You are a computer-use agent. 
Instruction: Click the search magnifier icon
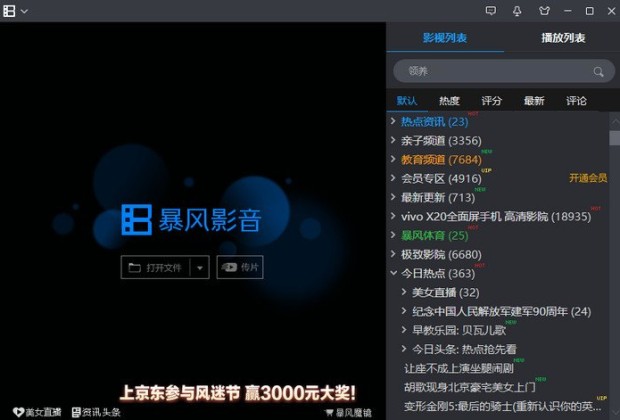(598, 72)
